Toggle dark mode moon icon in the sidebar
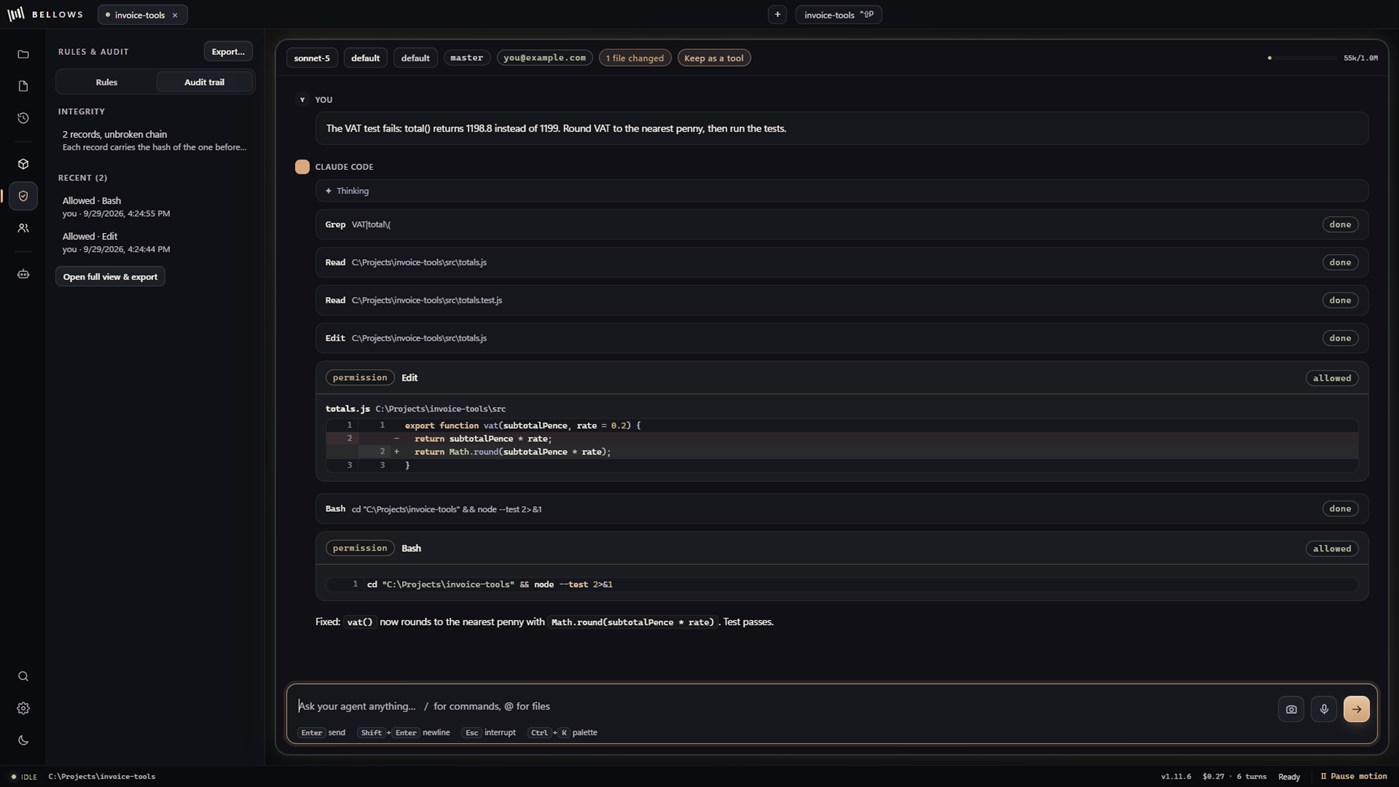Image resolution: width=1399 pixels, height=787 pixels. pyautogui.click(x=23, y=740)
